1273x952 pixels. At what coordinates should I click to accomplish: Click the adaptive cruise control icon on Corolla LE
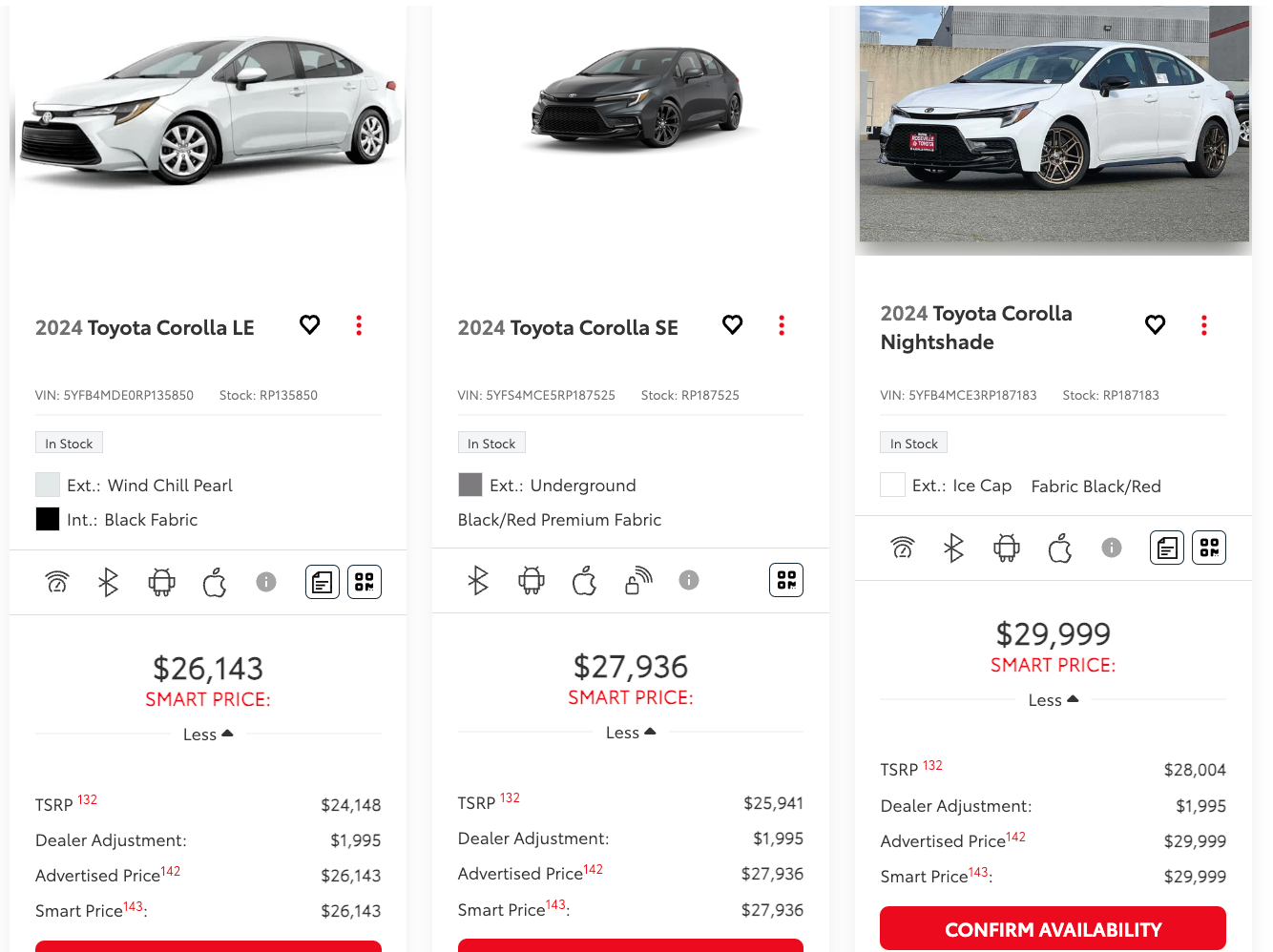[57, 582]
